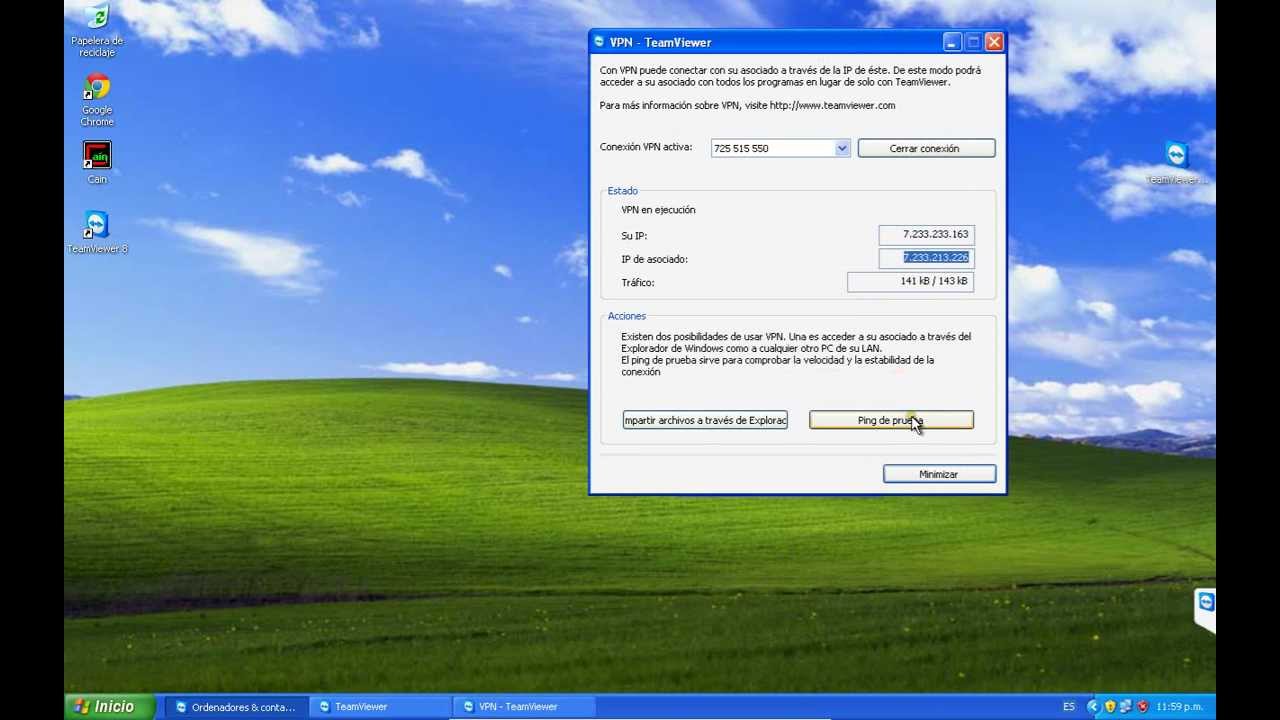The height and width of the screenshot is (720, 1280).
Task: Open the yellow security shield tray icon
Action: pos(1109,706)
